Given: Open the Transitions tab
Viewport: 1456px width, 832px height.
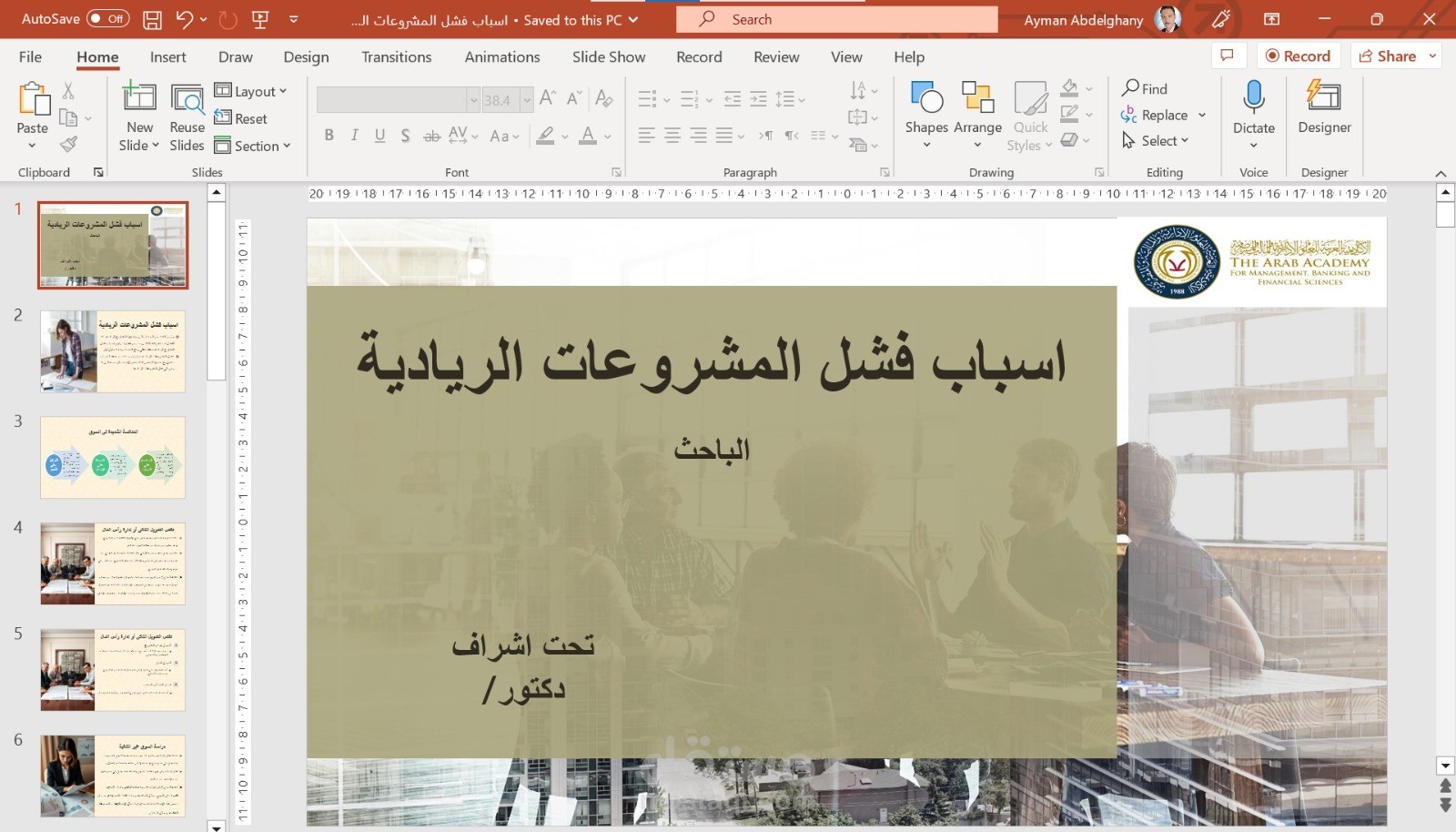Looking at the screenshot, I should coord(396,56).
